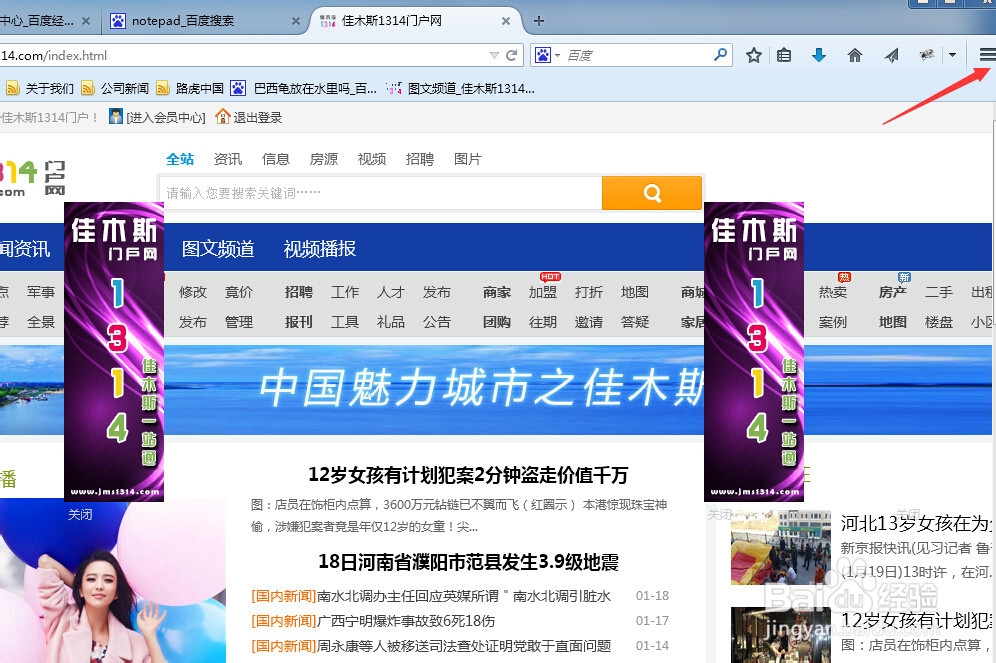Click the woman with balloons photo
Image resolution: width=996 pixels, height=663 pixels.
point(112,581)
